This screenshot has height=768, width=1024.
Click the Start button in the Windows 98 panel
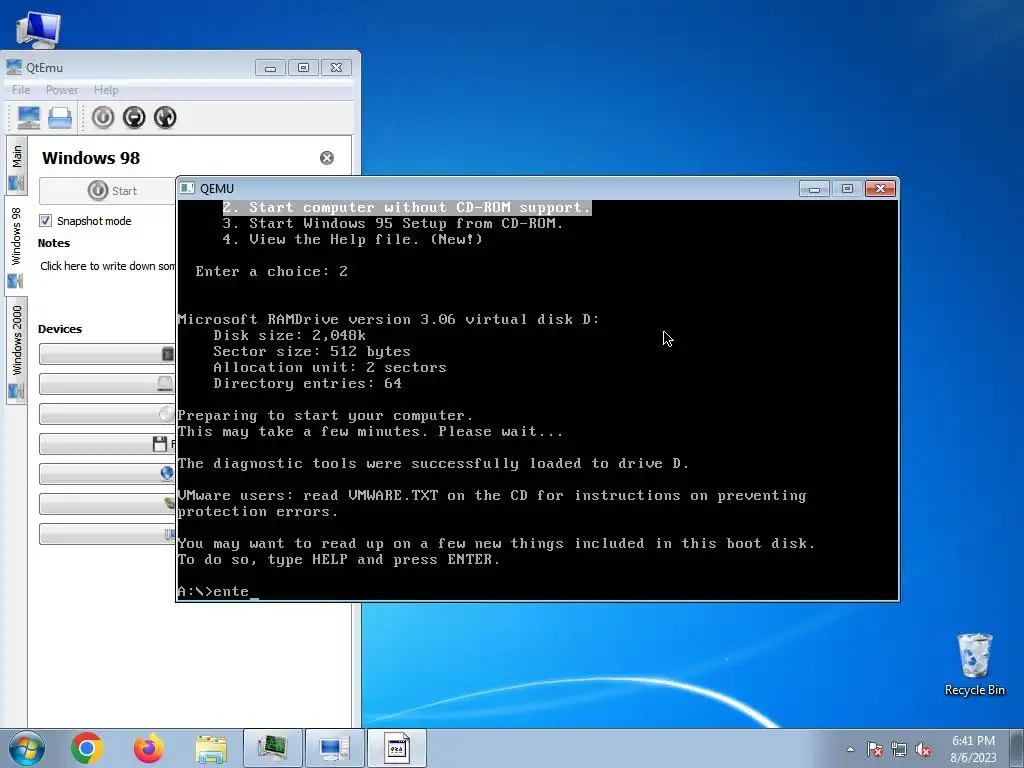[108, 191]
